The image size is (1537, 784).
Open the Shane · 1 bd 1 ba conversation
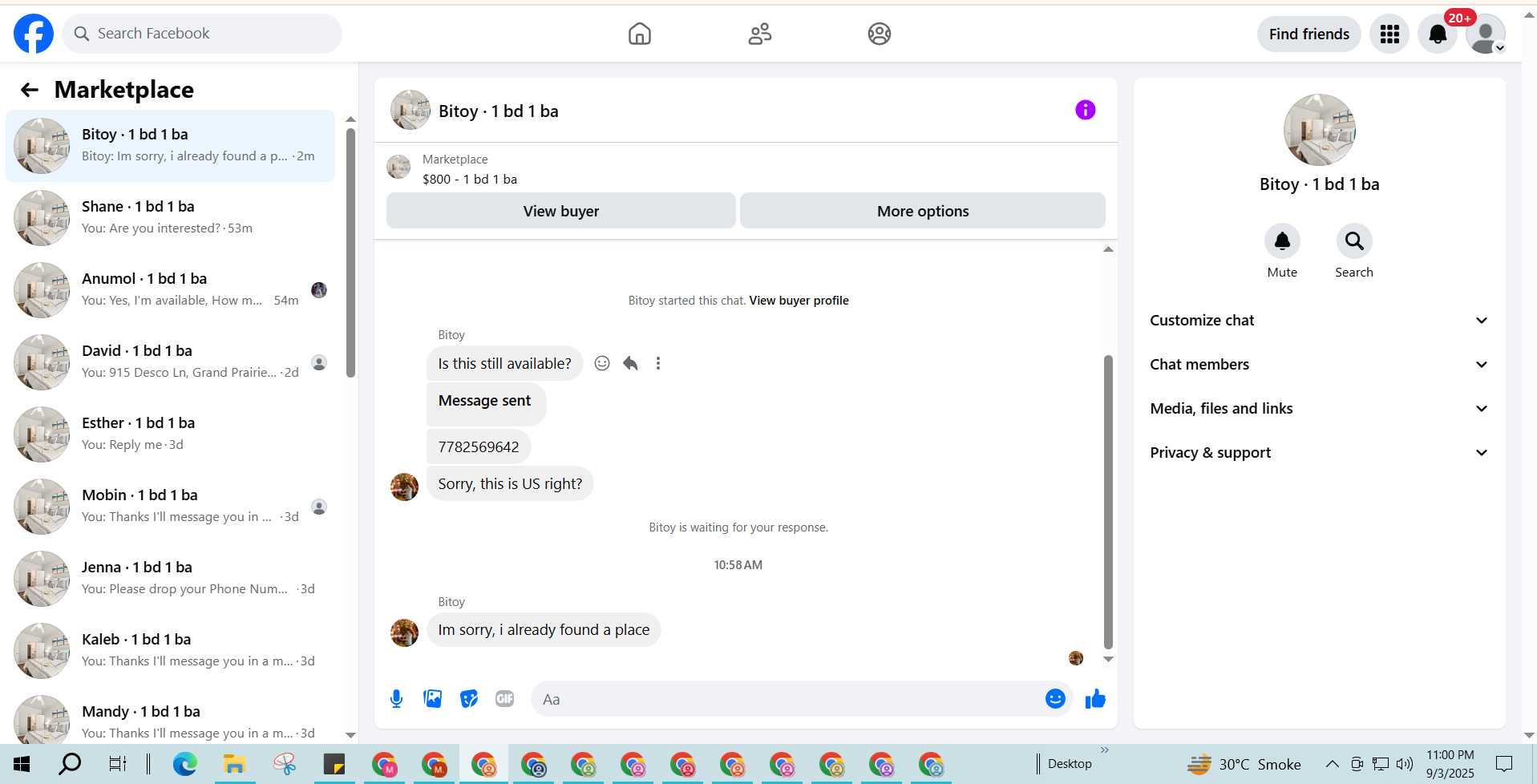(x=170, y=218)
